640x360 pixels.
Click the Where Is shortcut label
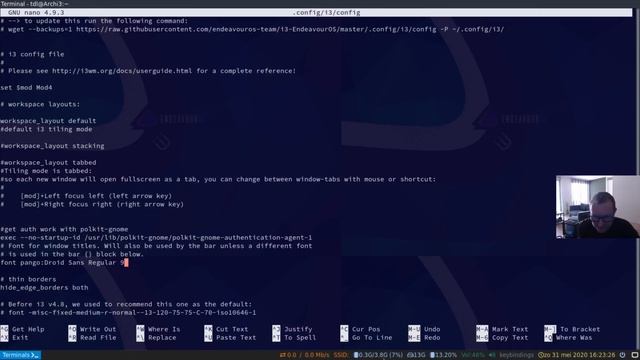pyautogui.click(x=164, y=329)
